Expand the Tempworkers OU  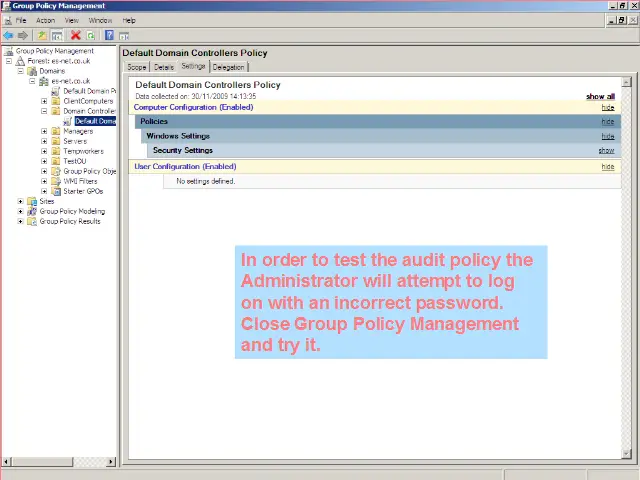pyautogui.click(x=44, y=151)
